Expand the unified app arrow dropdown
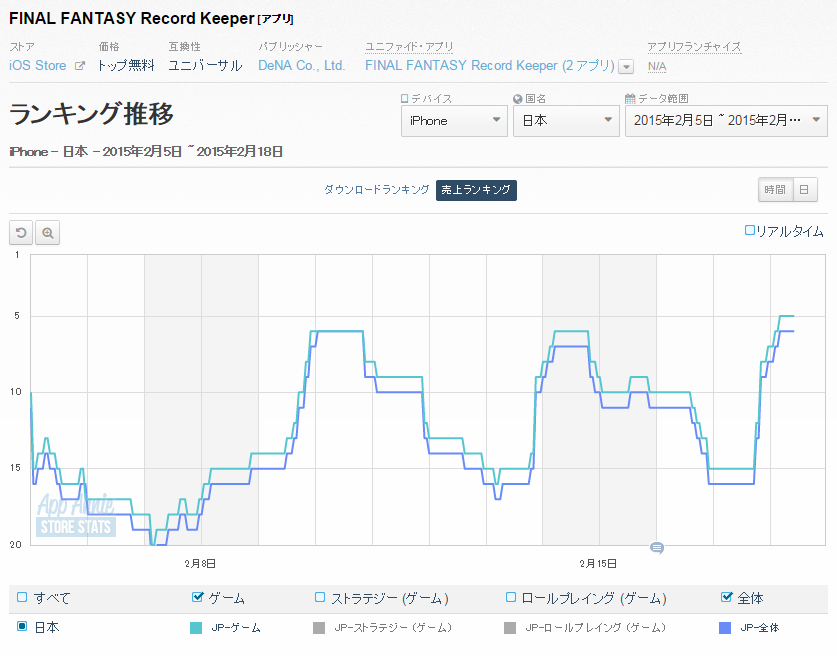This screenshot has height=656, width=837. (x=626, y=67)
